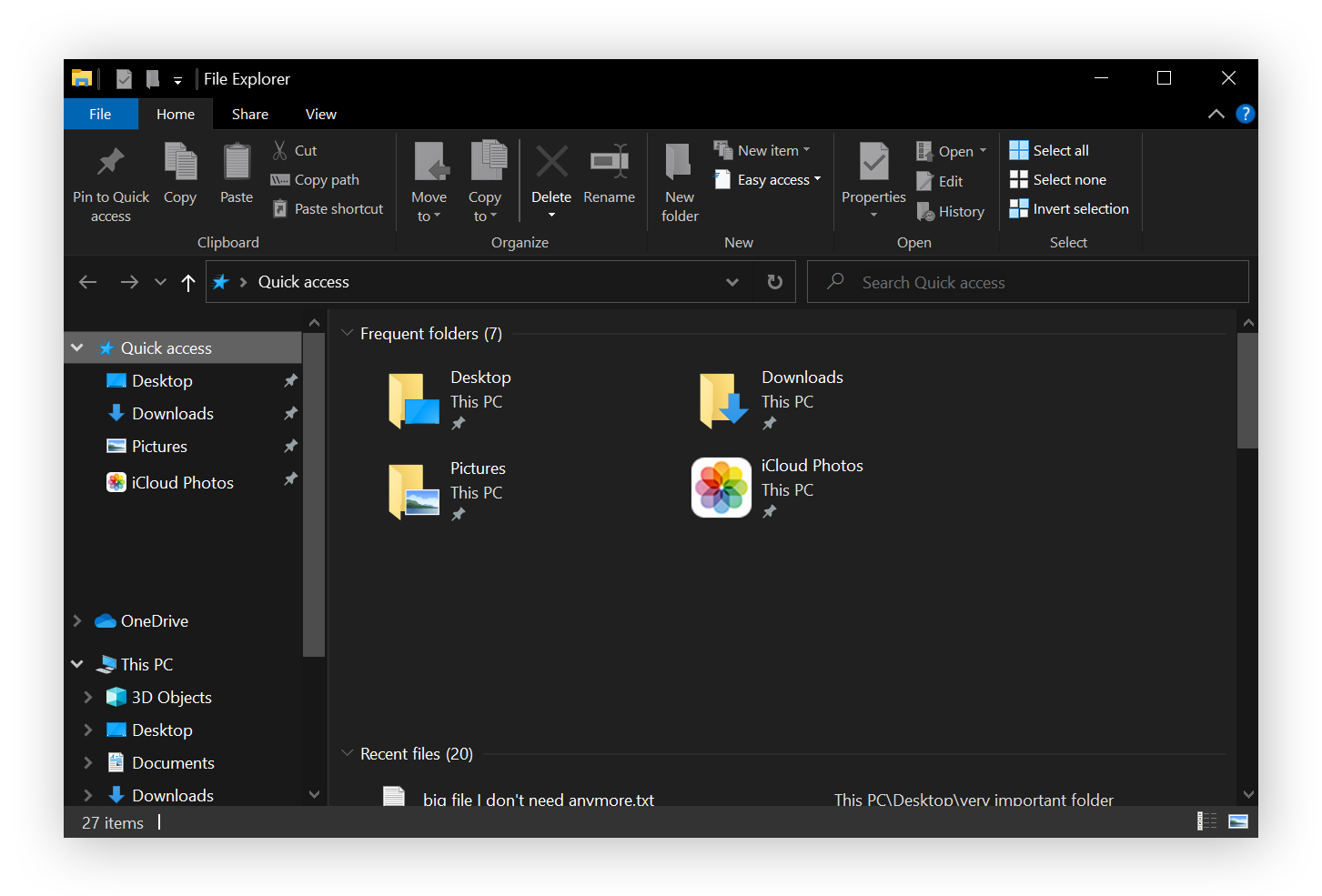Open the address bar history dropdown
1322x896 pixels.
tap(732, 282)
